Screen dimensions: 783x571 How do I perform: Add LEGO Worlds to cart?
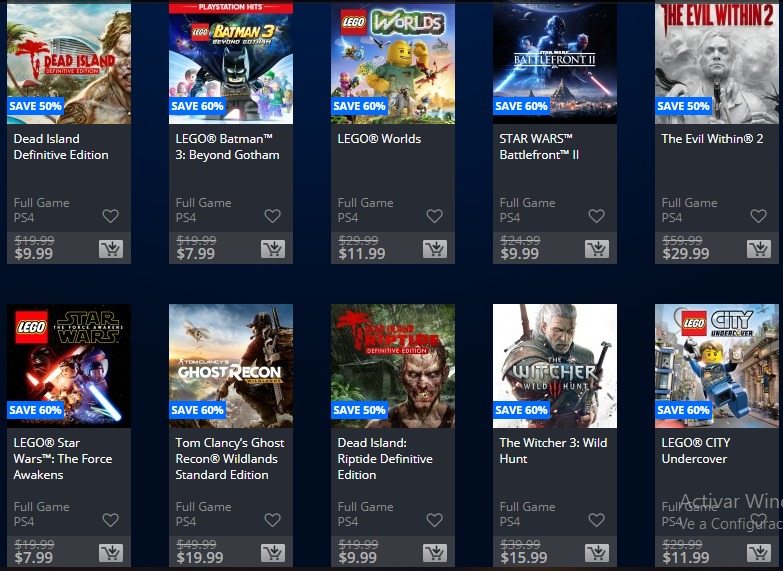435,249
